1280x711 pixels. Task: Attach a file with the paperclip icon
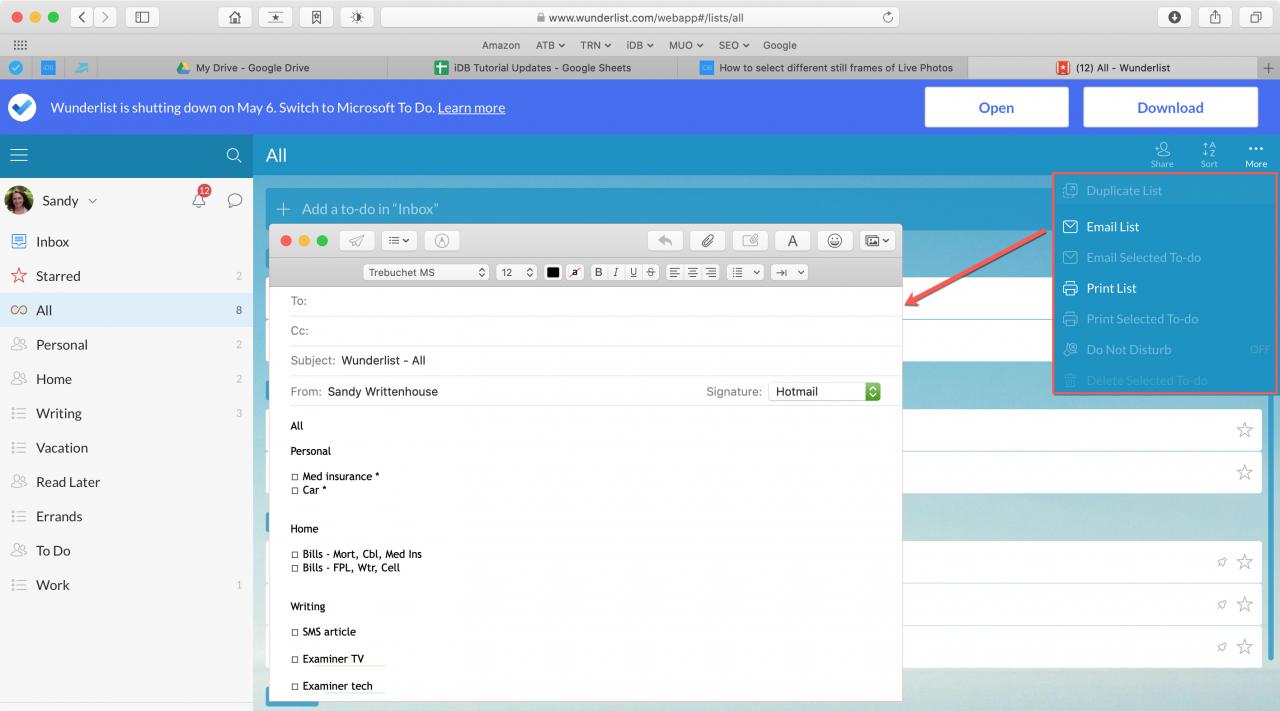click(707, 240)
